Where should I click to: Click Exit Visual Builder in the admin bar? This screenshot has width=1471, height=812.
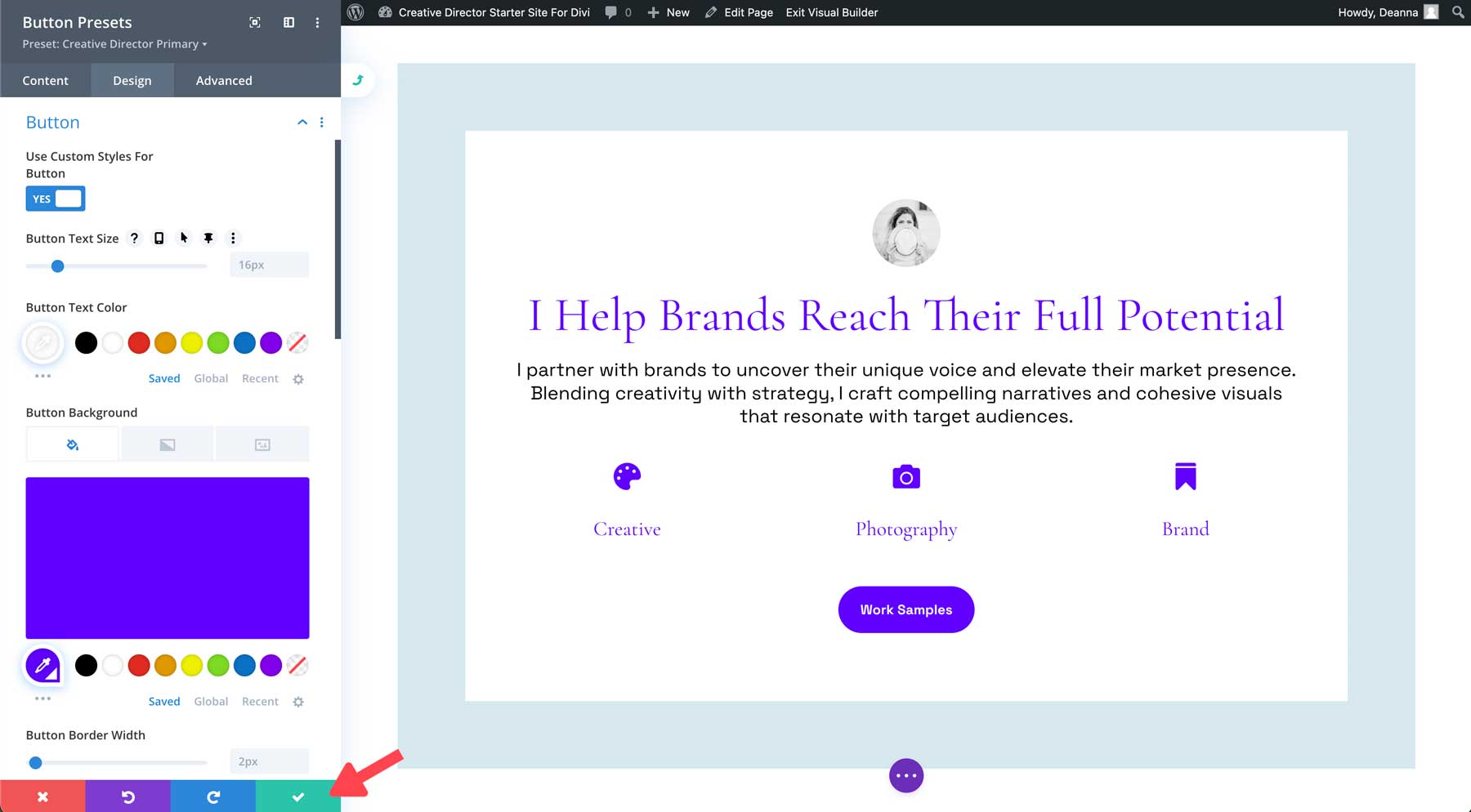coord(831,12)
